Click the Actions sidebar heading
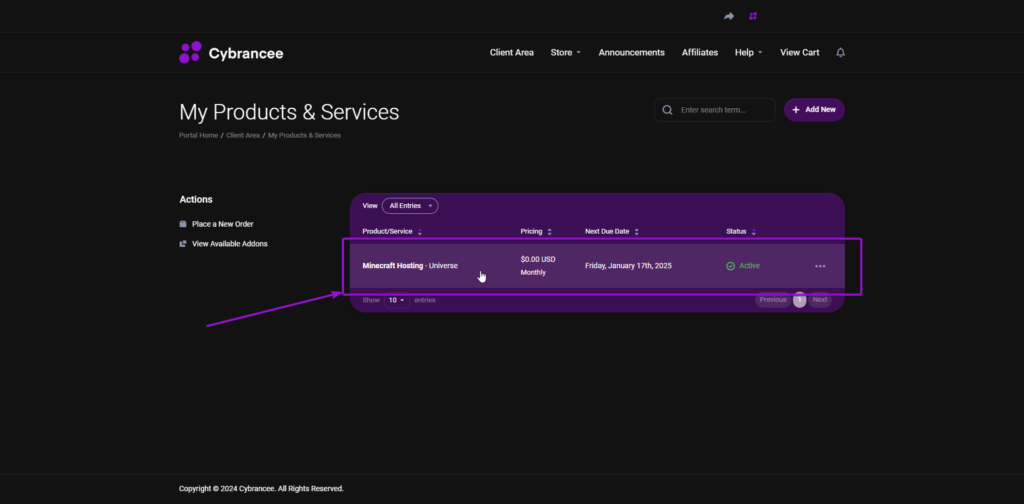The width and height of the screenshot is (1024, 504). (x=196, y=200)
